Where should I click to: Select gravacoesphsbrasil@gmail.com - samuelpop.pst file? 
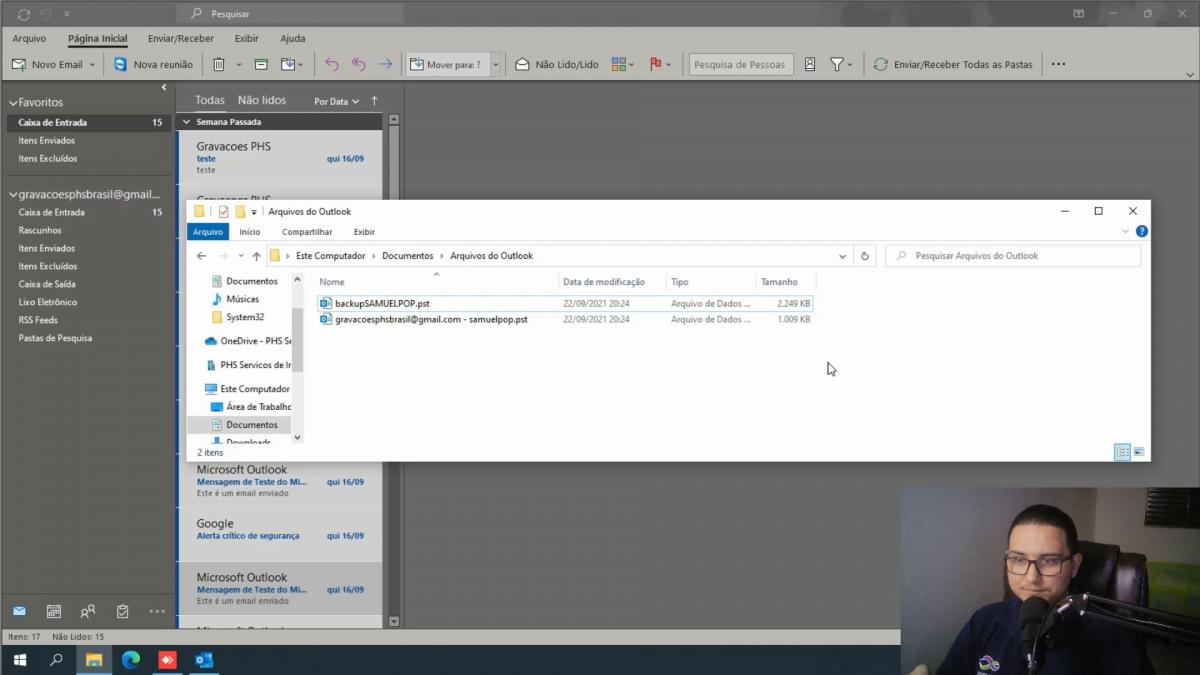tap(565, 319)
